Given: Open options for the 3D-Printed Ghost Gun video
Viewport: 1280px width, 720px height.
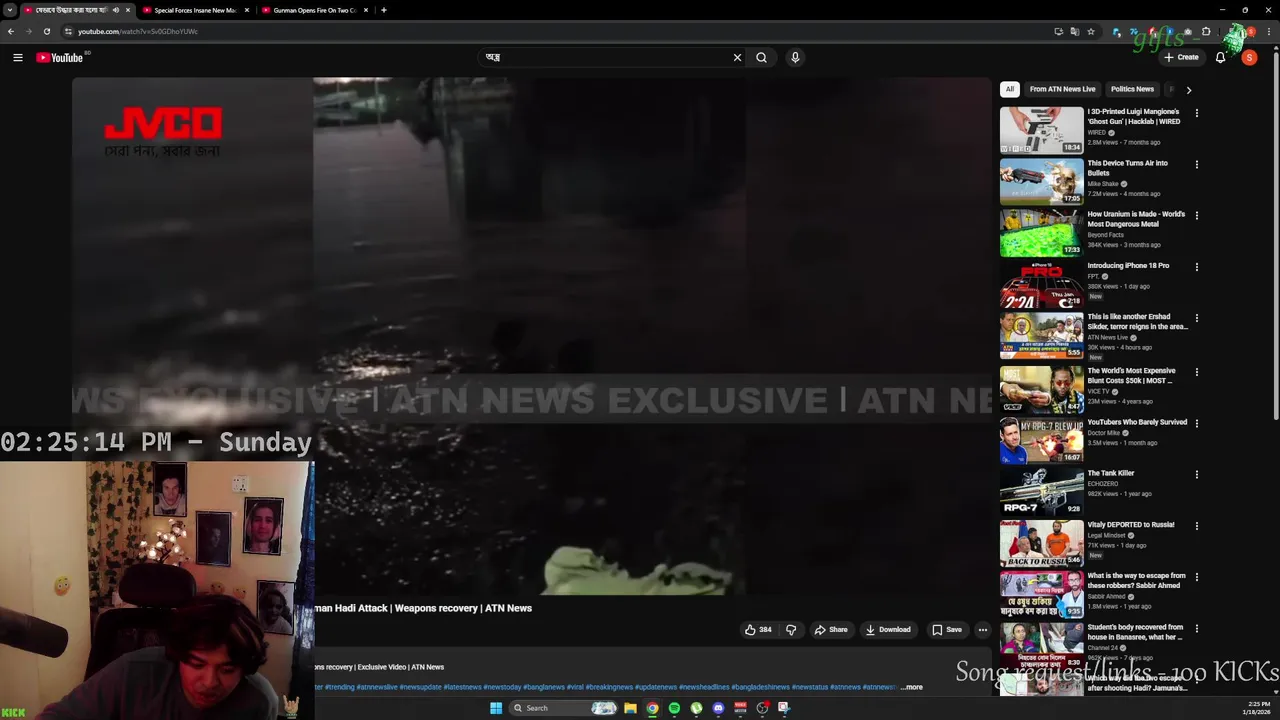Looking at the screenshot, I should coord(1196,113).
